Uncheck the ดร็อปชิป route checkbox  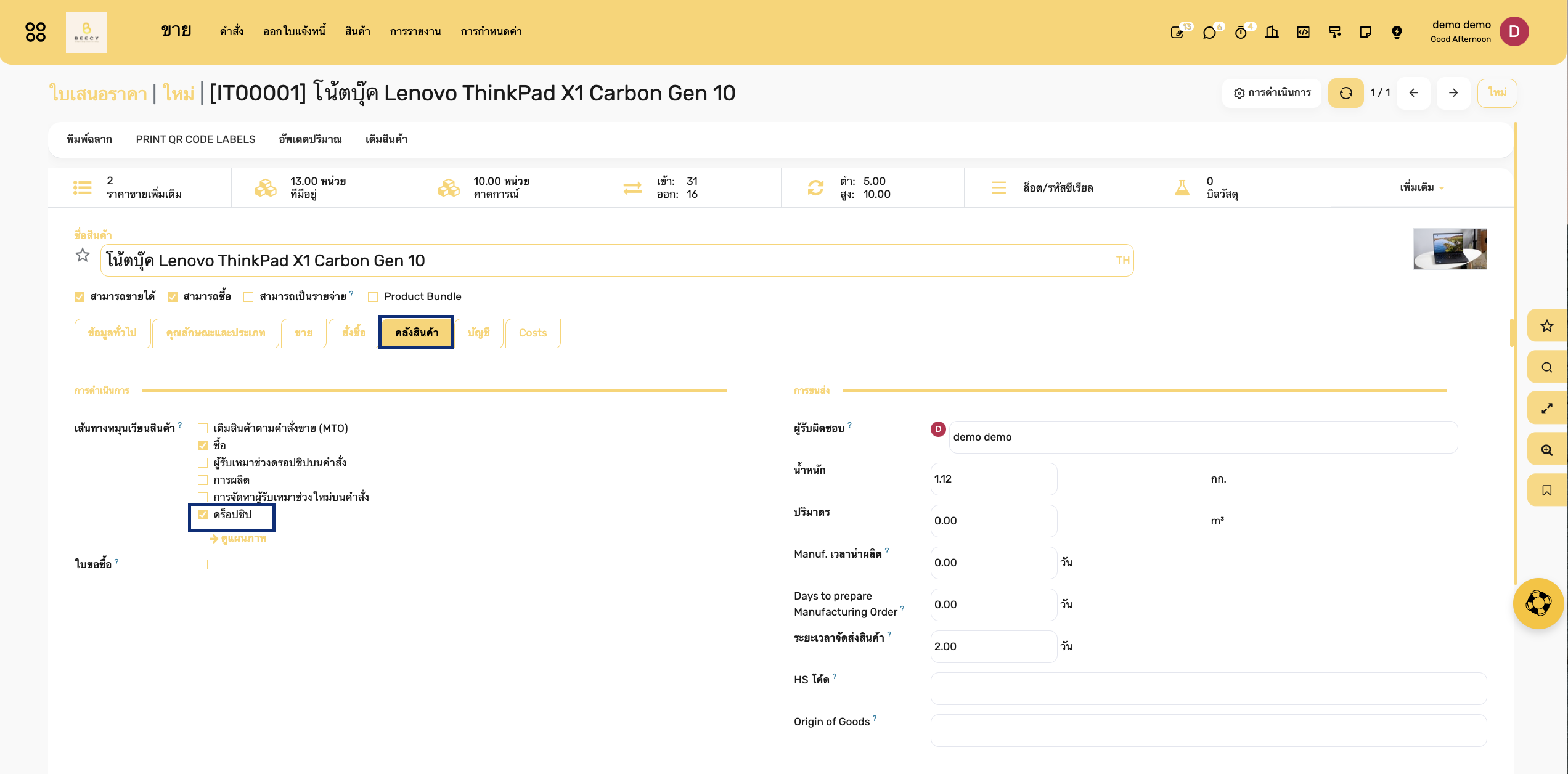point(203,515)
